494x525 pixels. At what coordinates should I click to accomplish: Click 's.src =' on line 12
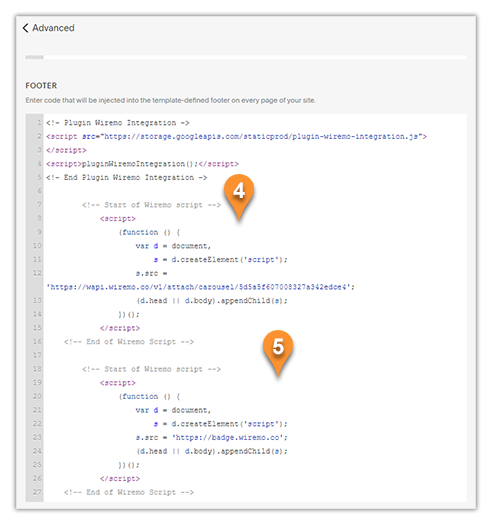click(151, 274)
